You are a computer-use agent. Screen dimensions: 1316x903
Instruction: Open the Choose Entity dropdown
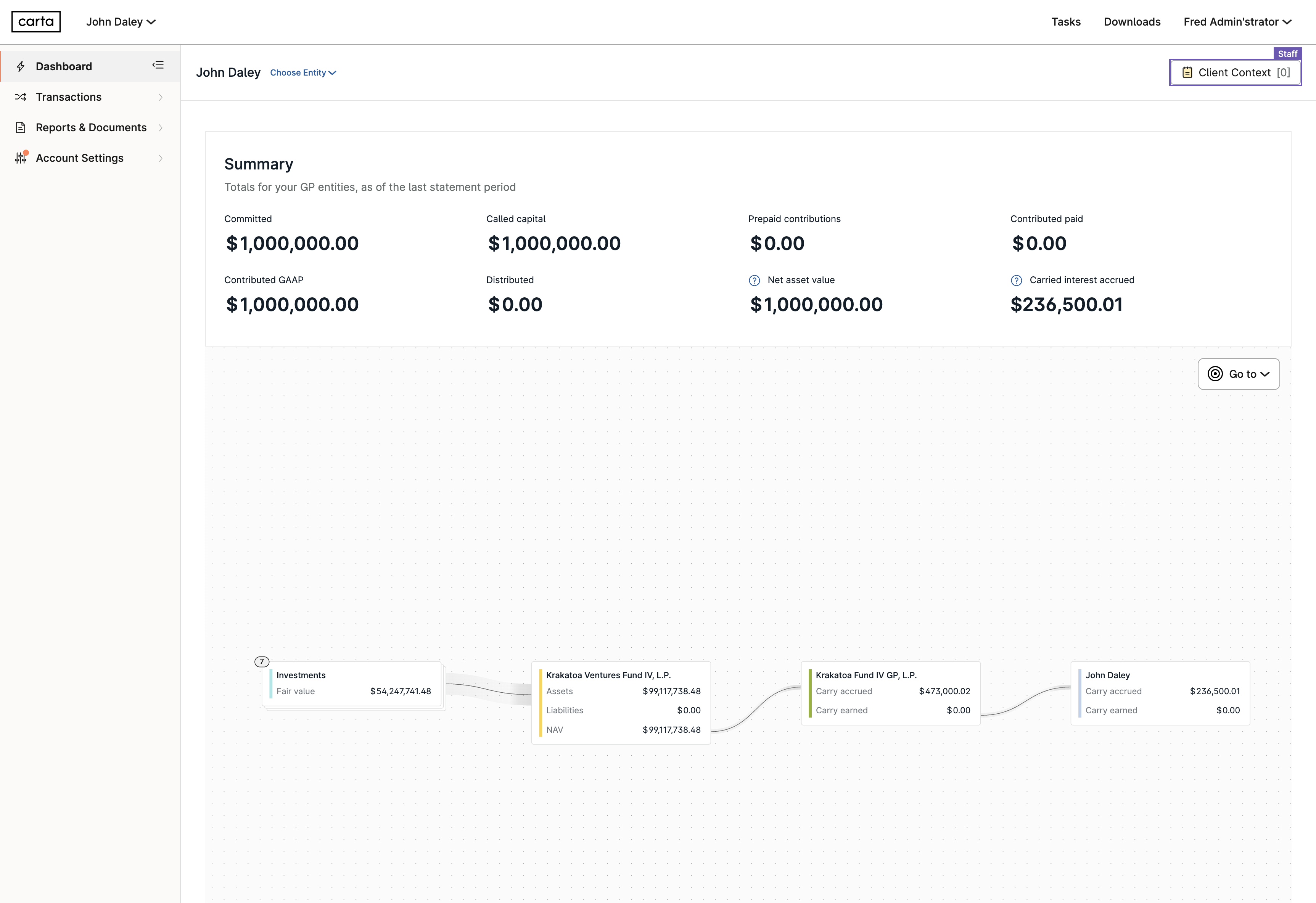(303, 73)
